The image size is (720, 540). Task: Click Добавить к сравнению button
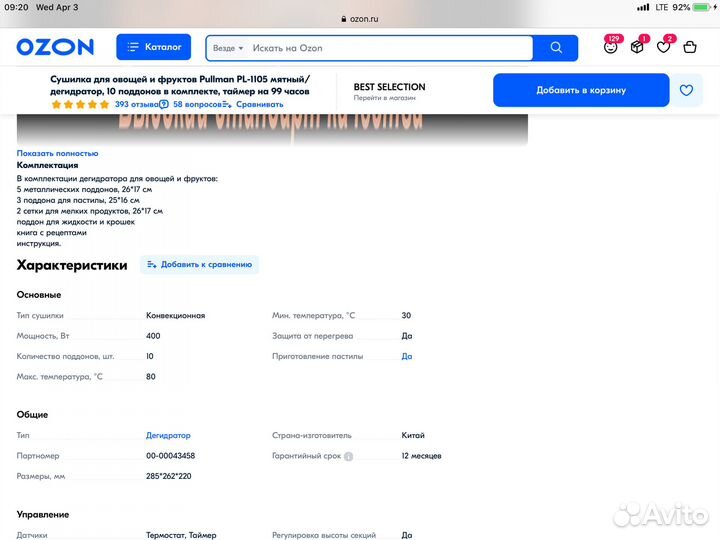click(199, 265)
